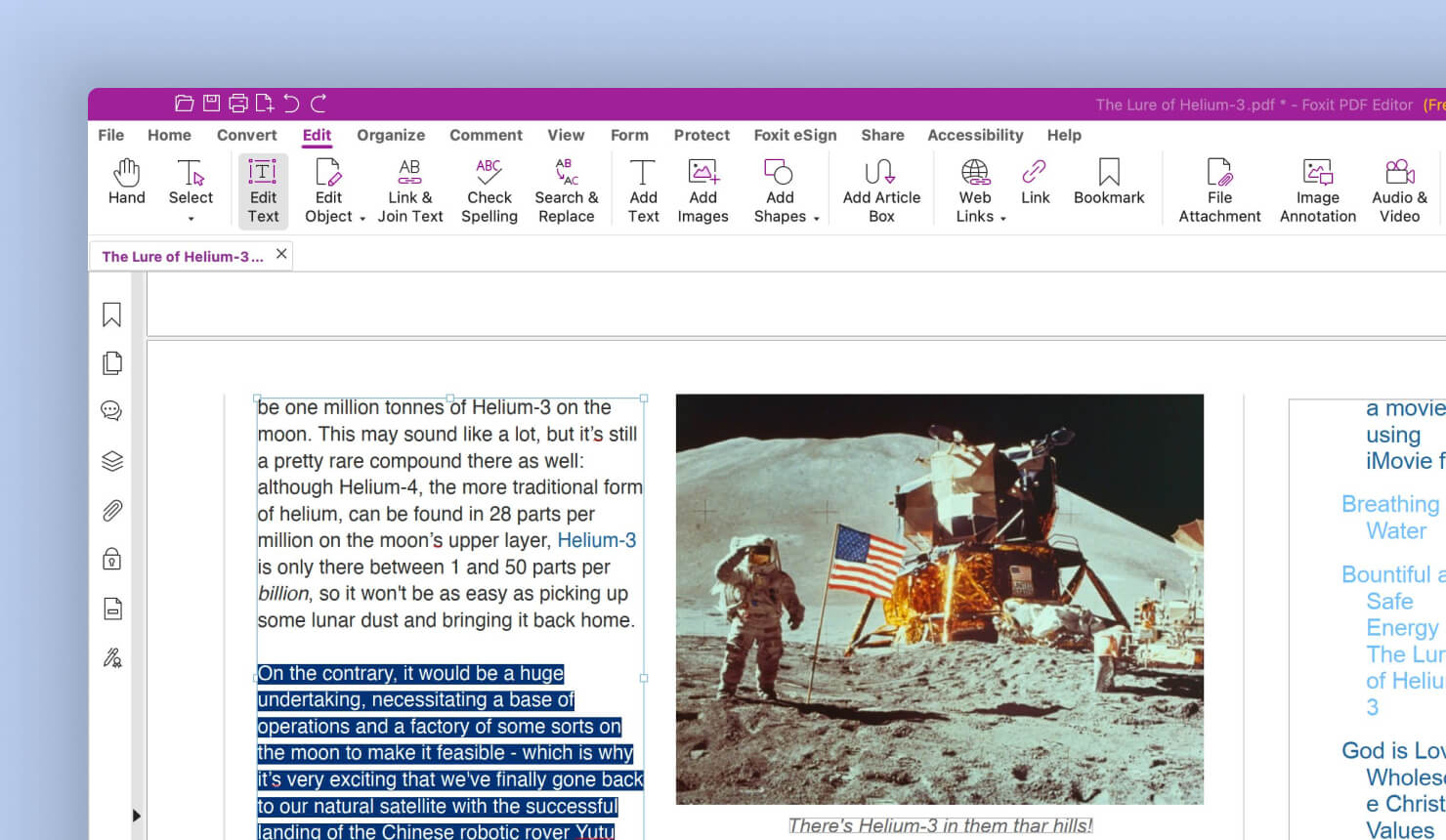This screenshot has width=1446, height=840.
Task: Click the Open folder icon in title bar
Action: [x=184, y=104]
